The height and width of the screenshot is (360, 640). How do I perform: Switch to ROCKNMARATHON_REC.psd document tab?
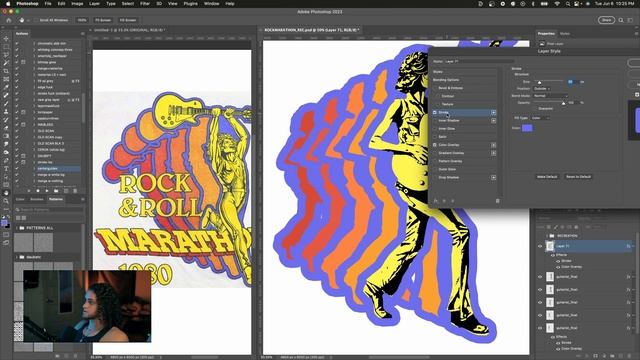click(311, 30)
